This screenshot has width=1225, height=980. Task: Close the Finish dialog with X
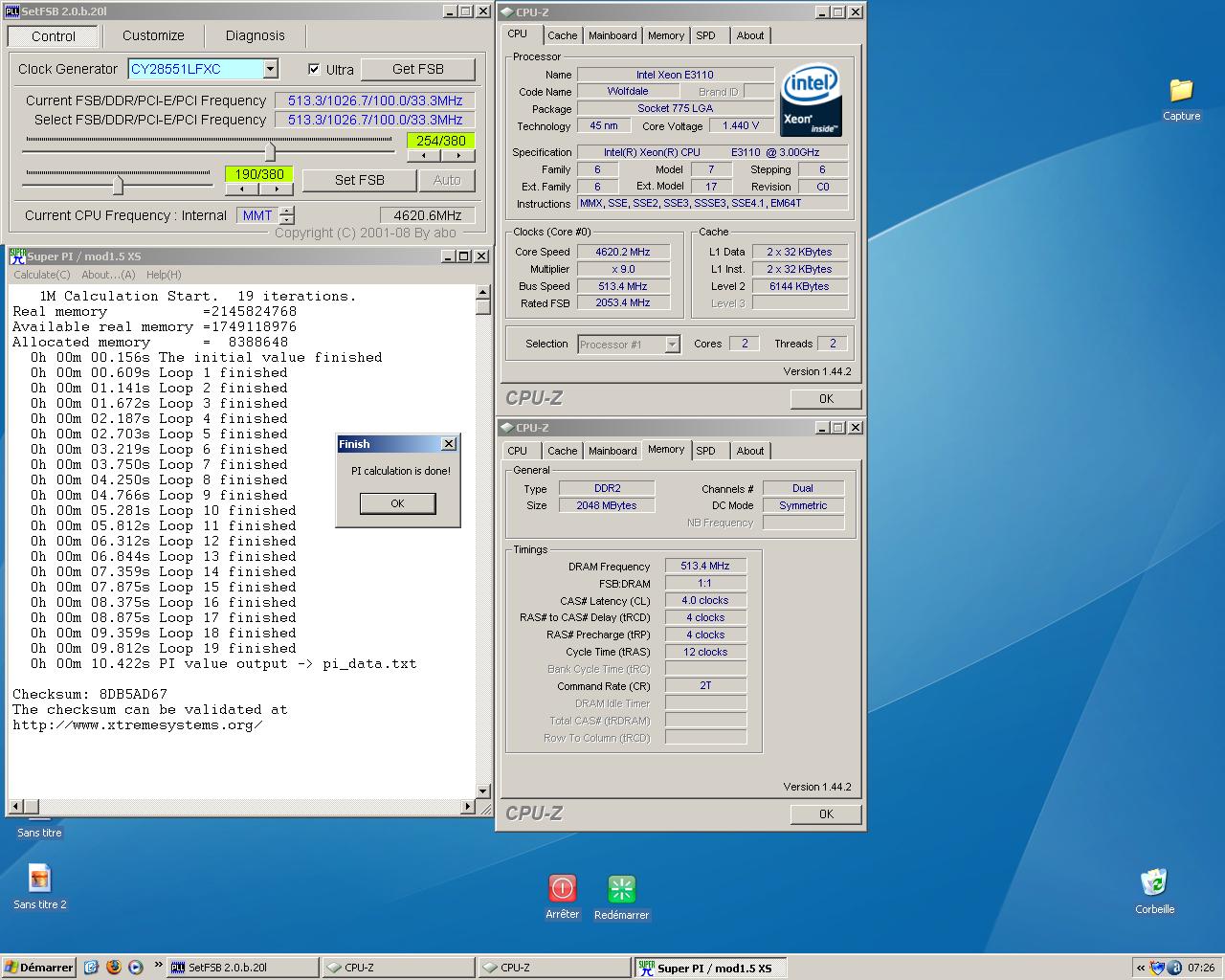448,444
